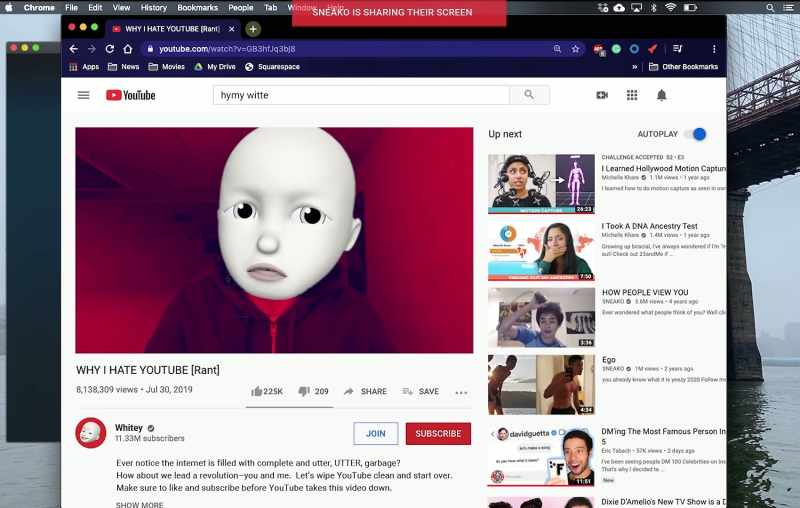Open the Ego video thumbnail

[541, 385]
